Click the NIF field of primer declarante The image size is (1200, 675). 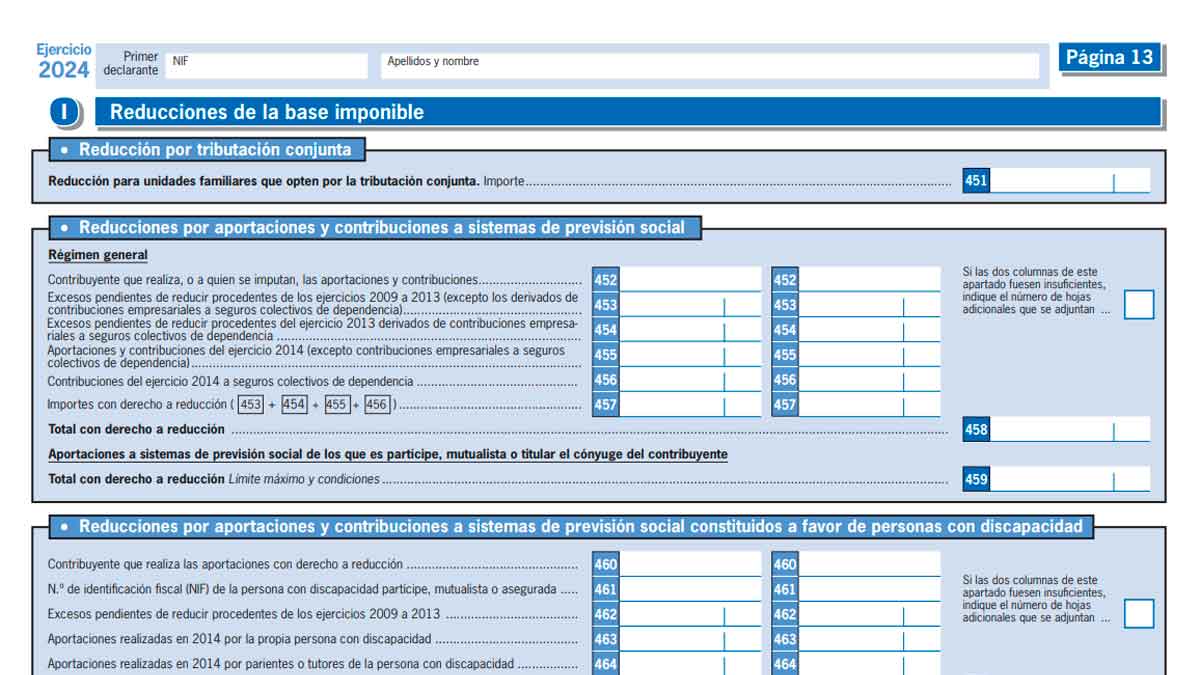click(266, 66)
